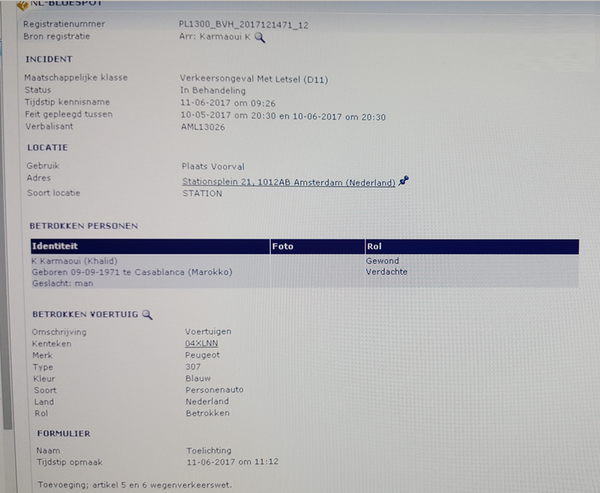Open the map pin icon next to the address
The image size is (600, 493).
click(x=404, y=181)
